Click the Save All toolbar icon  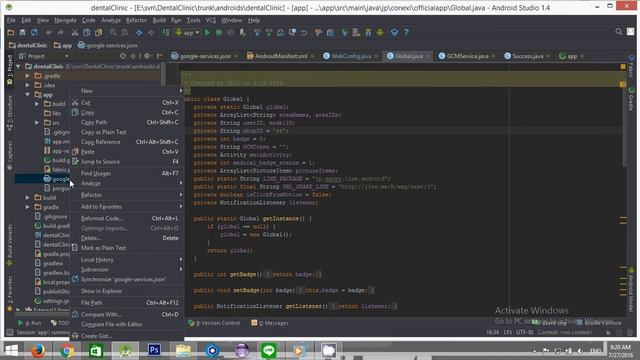pos(22,32)
